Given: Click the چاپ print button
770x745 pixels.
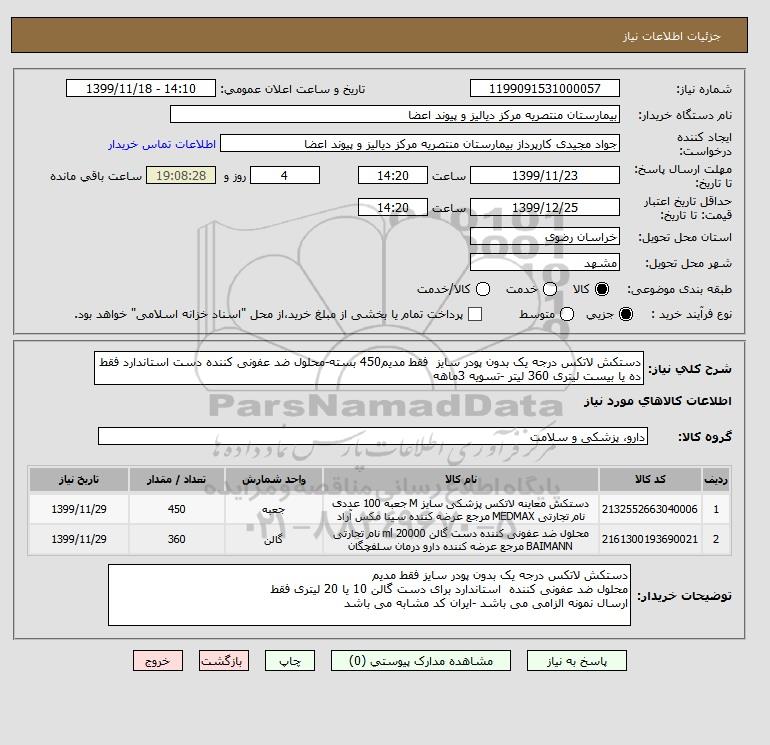Looking at the screenshot, I should click(290, 661).
